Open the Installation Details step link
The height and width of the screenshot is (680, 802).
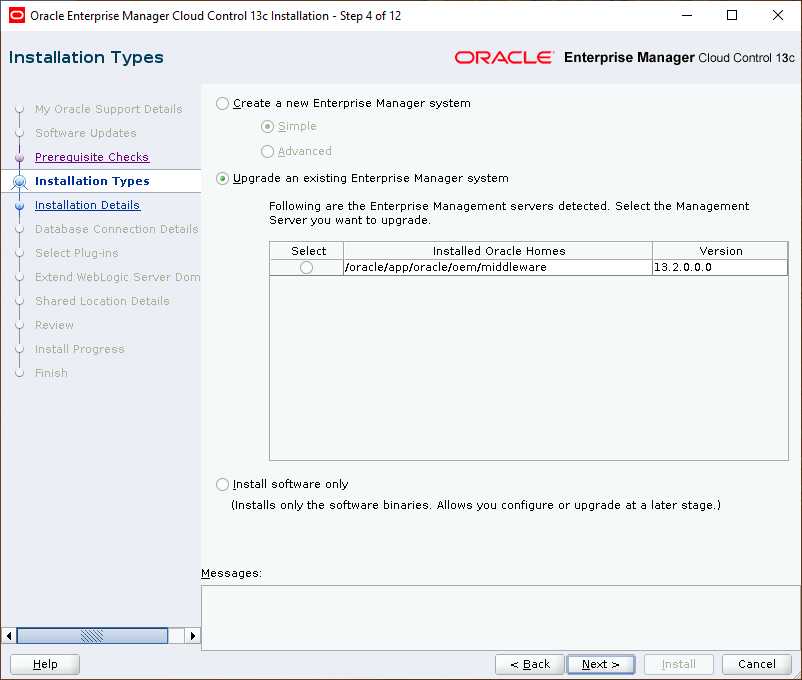pyautogui.click(x=87, y=205)
